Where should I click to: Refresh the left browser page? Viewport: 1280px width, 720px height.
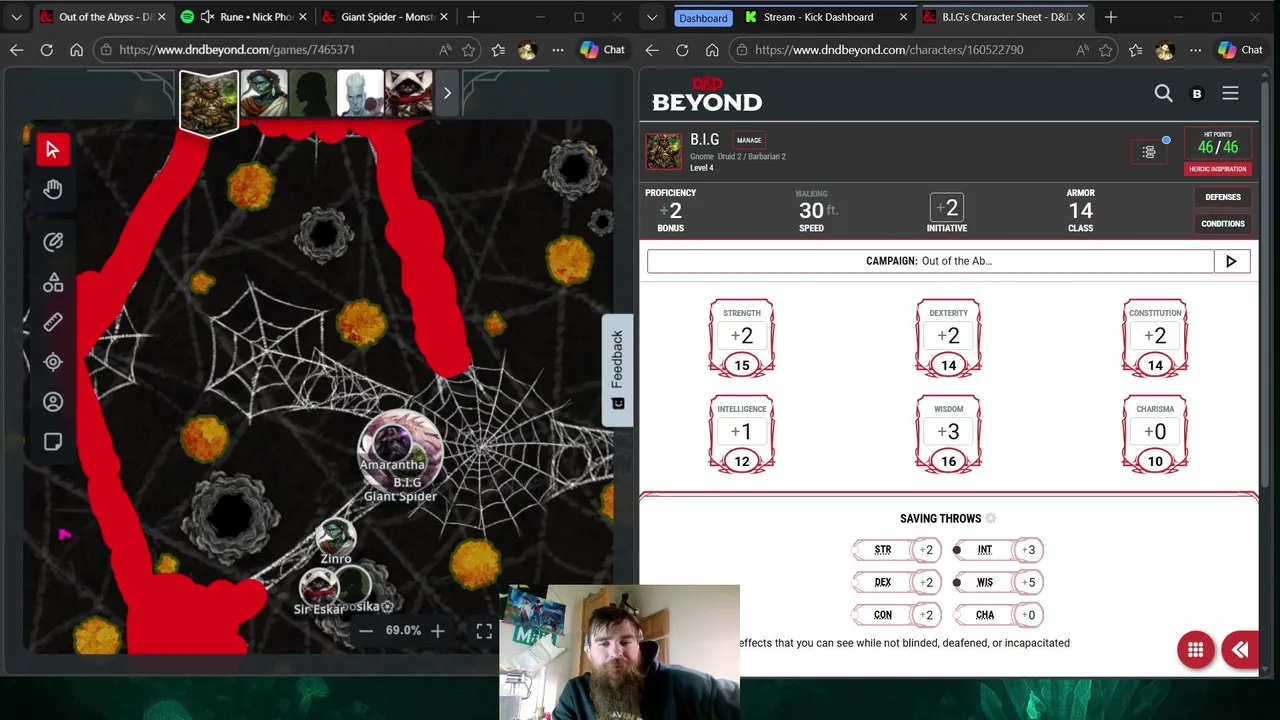[46, 50]
